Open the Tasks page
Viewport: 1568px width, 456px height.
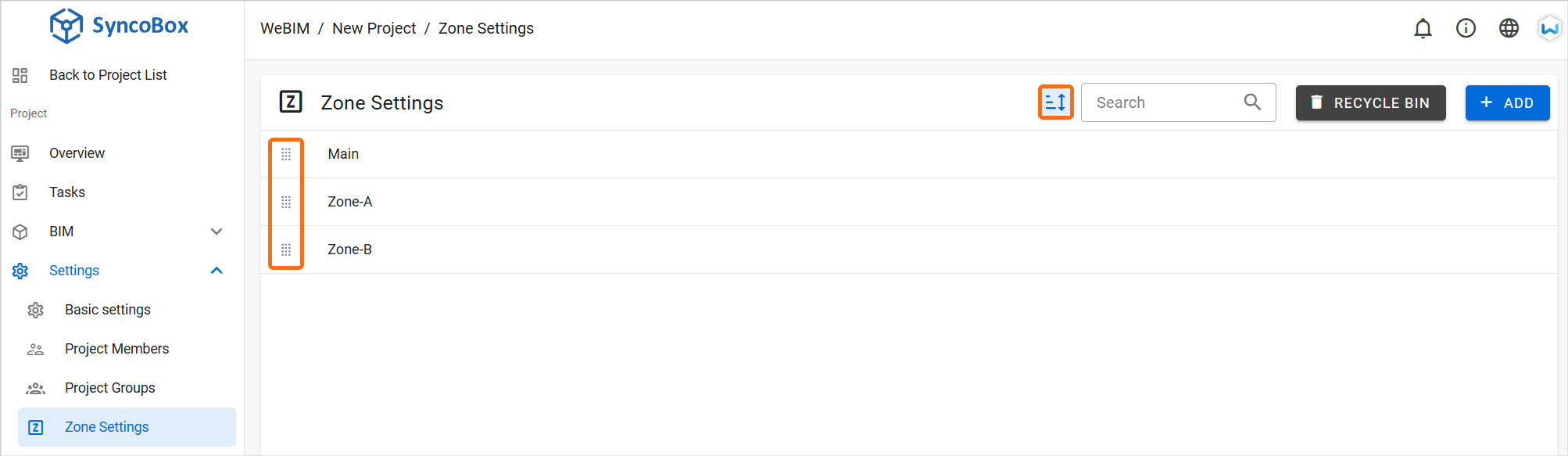pos(67,192)
